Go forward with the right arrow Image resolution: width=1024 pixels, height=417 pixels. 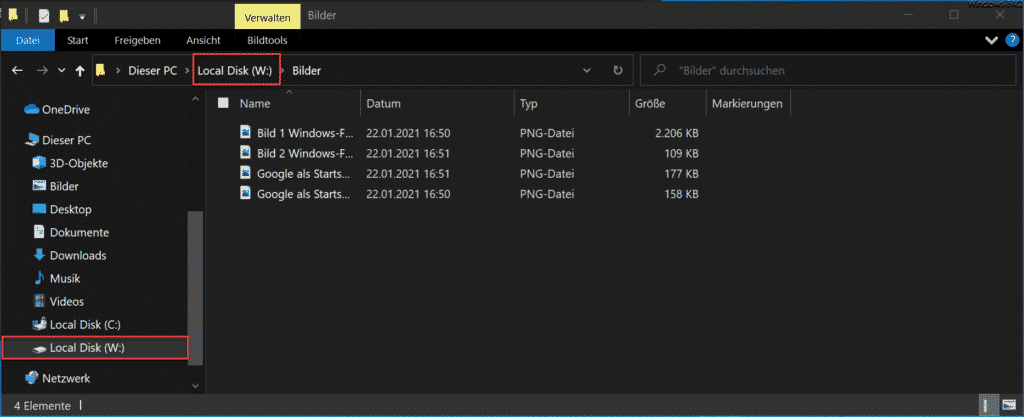(x=42, y=70)
